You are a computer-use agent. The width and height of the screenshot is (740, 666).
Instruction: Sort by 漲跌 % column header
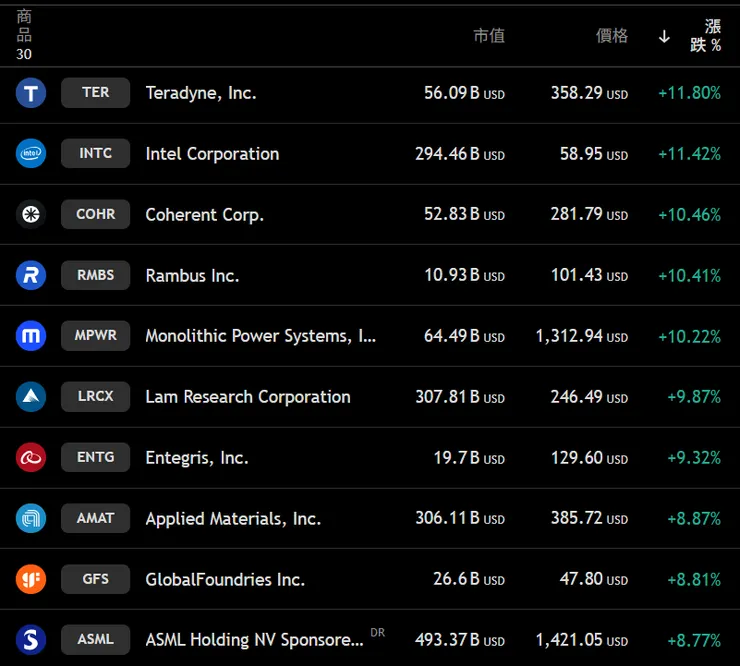click(706, 36)
